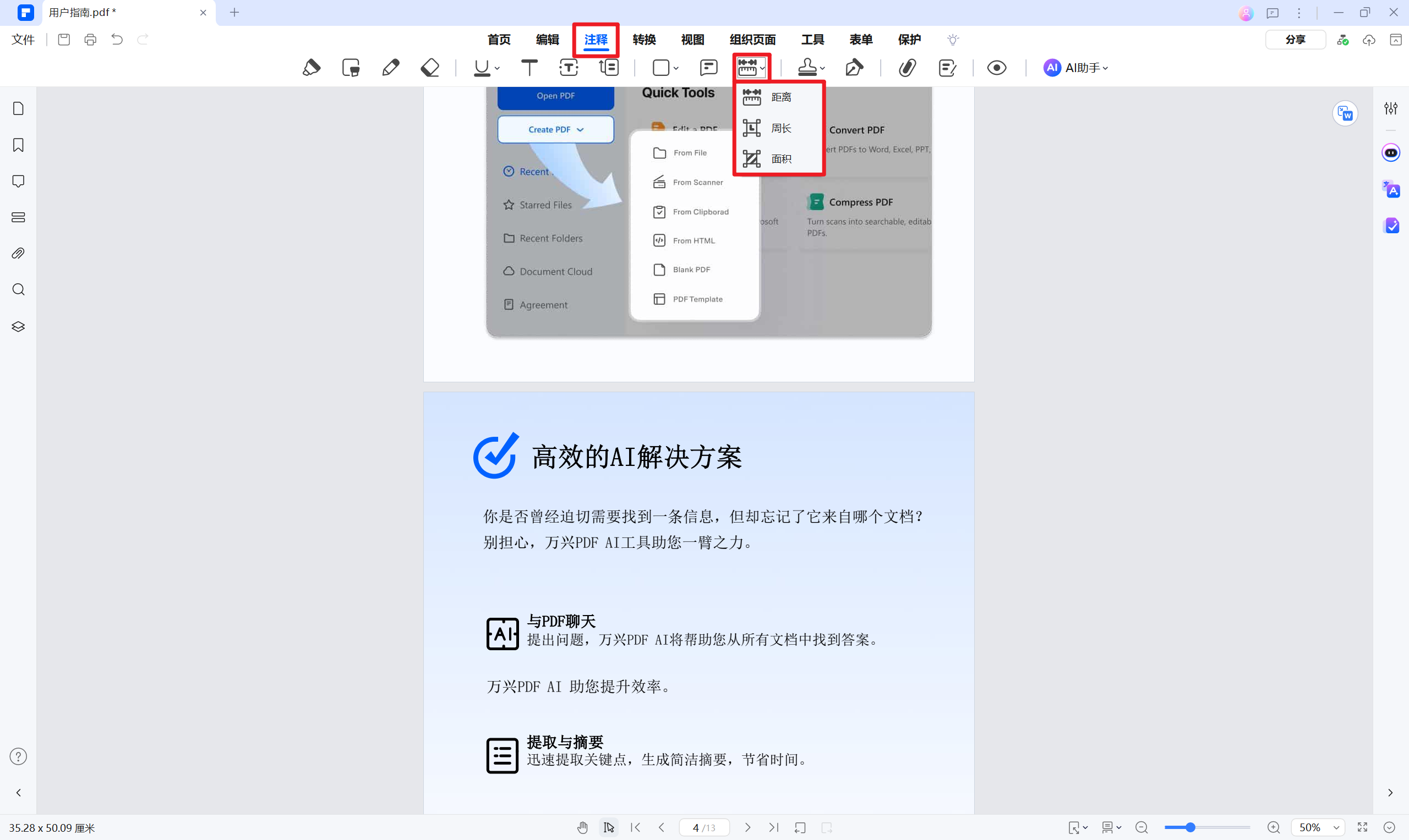This screenshot has height=840, width=1409.
Task: Switch to the 表单 ribbon tab
Action: tap(860, 40)
